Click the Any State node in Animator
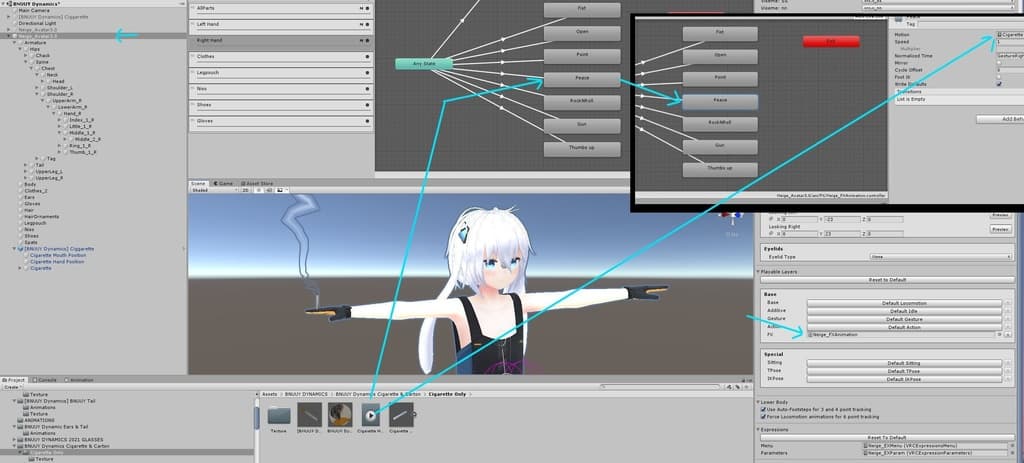Image resolution: width=1024 pixels, height=463 pixels. click(x=424, y=63)
